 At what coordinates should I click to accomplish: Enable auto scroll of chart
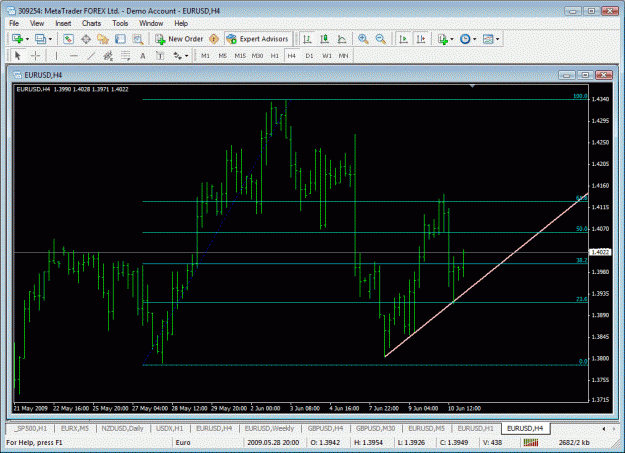click(x=403, y=39)
